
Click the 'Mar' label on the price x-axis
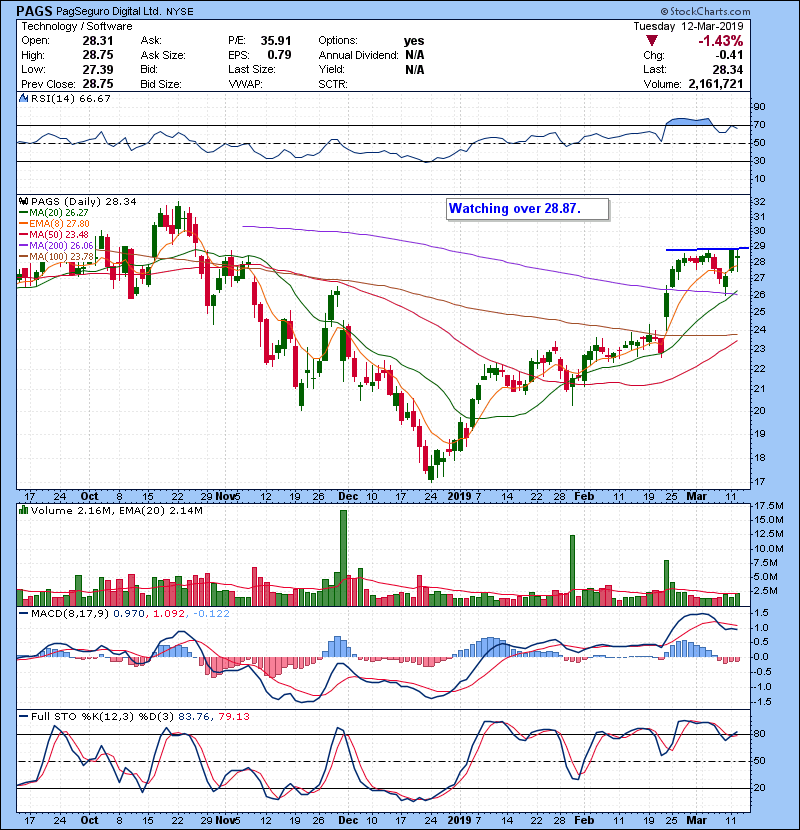click(696, 496)
